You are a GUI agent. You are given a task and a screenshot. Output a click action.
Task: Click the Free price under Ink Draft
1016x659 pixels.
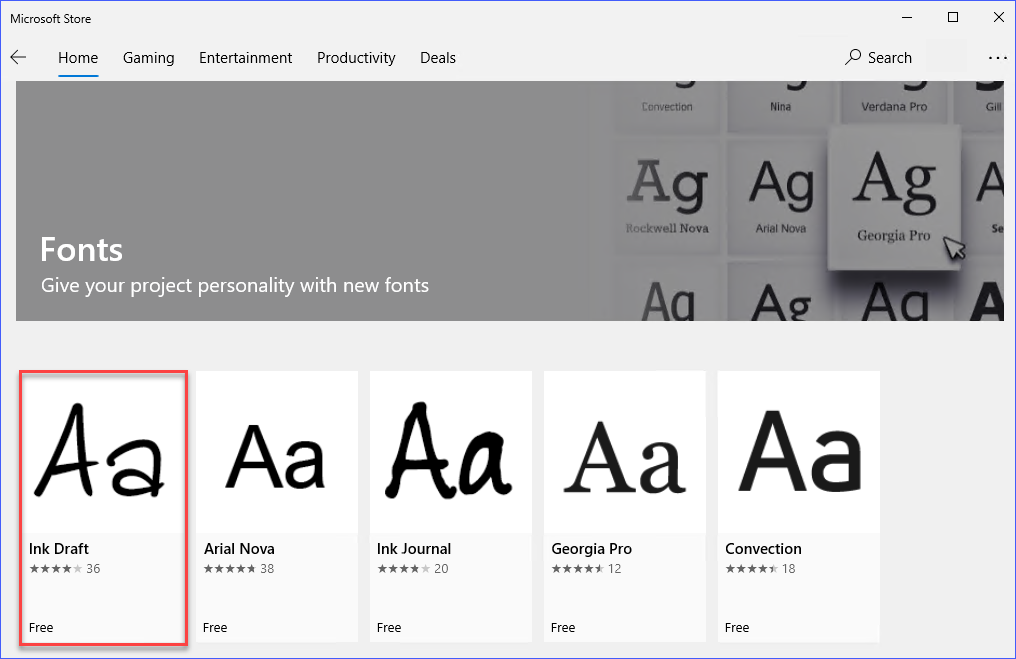[41, 627]
